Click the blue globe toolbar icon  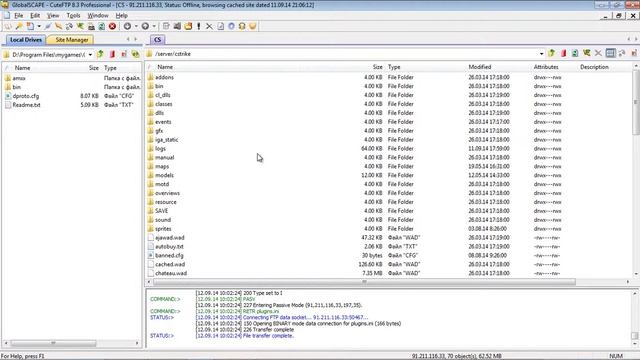pyautogui.click(x=231, y=26)
